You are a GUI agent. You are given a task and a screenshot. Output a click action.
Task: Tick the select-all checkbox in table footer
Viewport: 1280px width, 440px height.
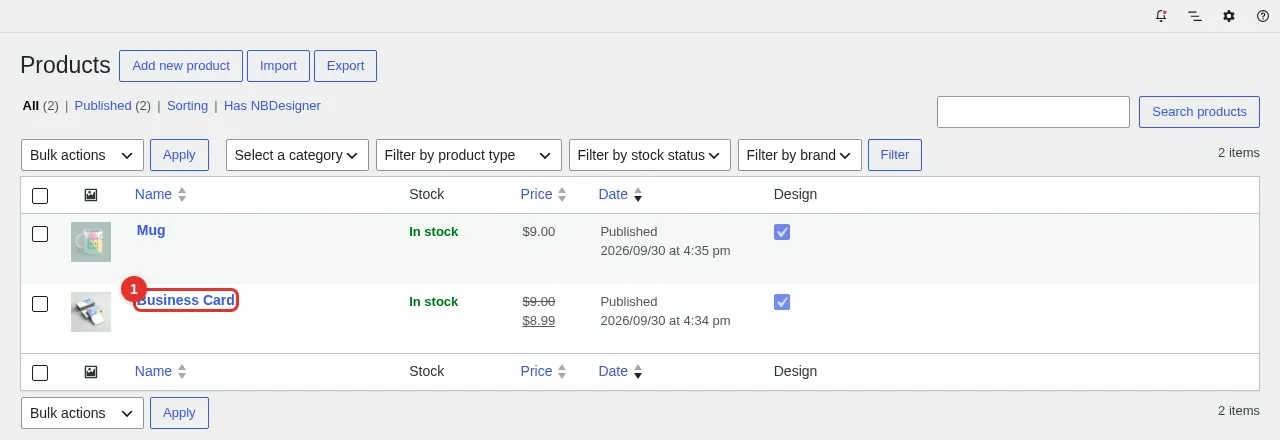pyautogui.click(x=40, y=373)
